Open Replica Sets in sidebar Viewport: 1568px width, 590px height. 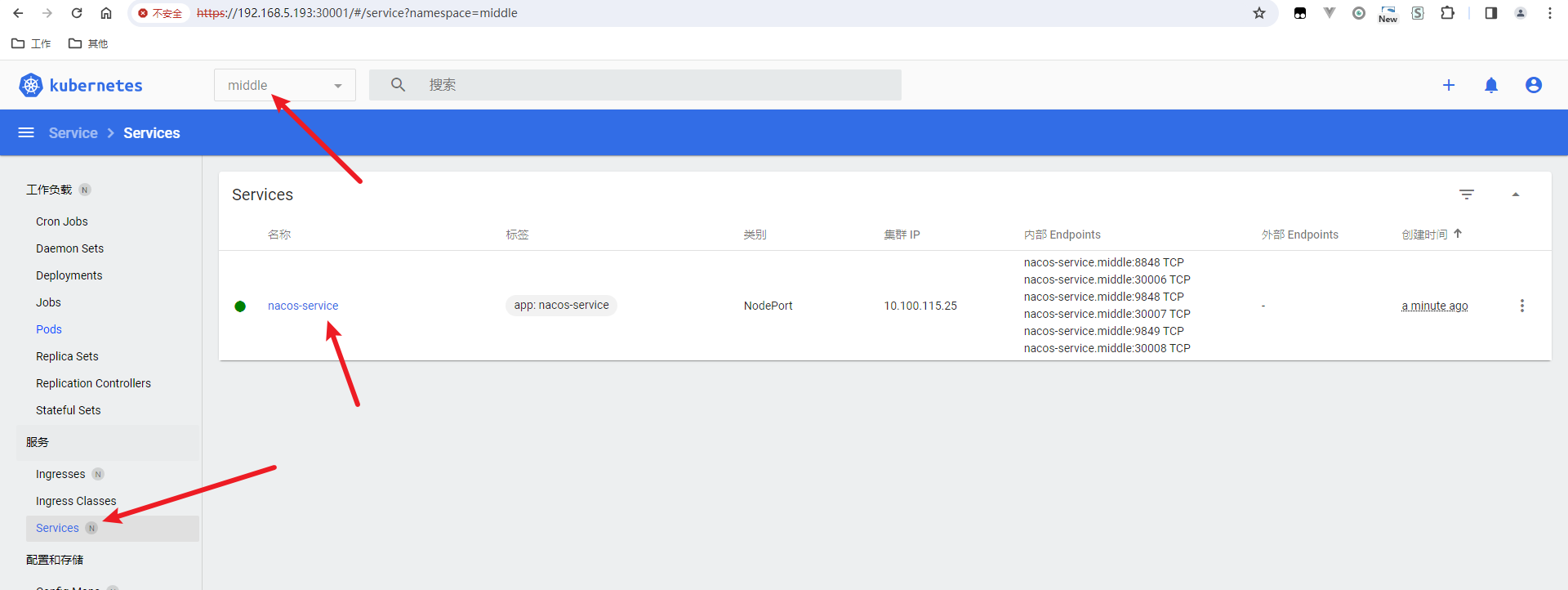pos(67,356)
